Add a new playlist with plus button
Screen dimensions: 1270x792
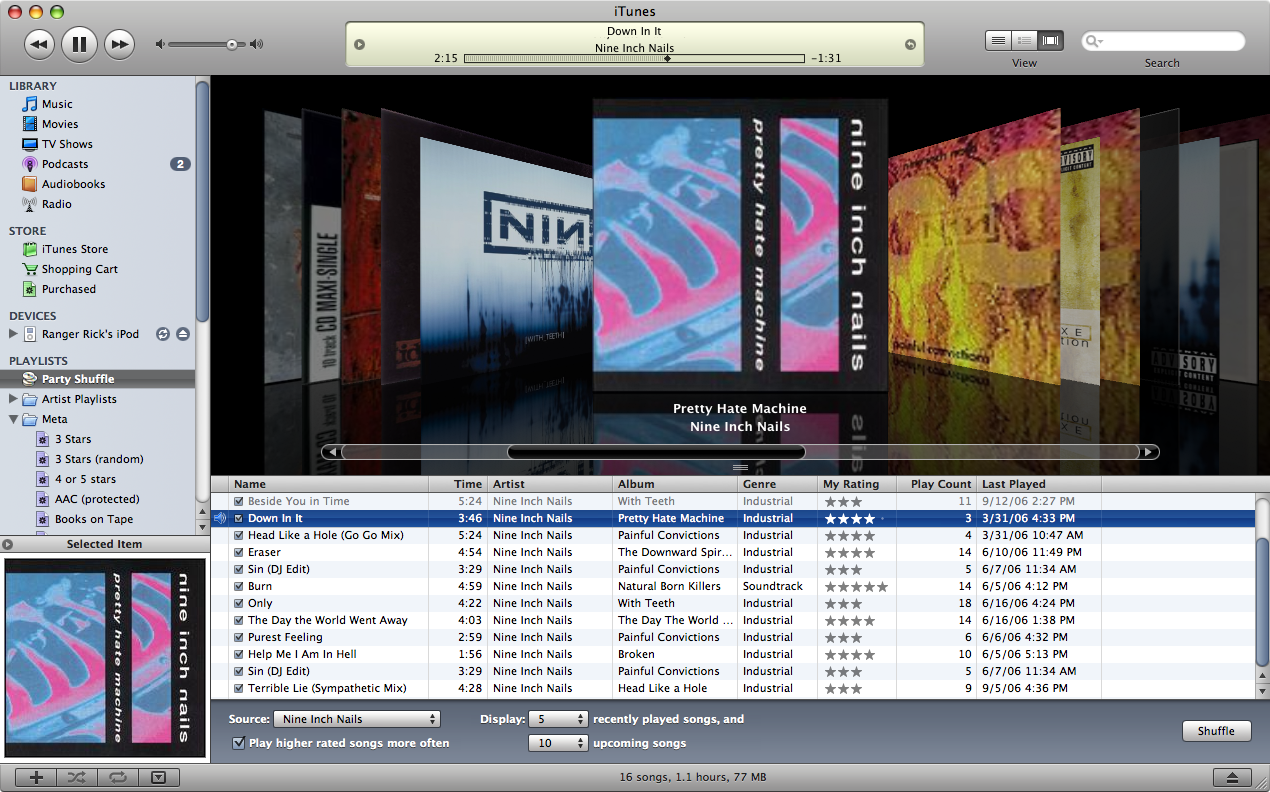pos(36,777)
